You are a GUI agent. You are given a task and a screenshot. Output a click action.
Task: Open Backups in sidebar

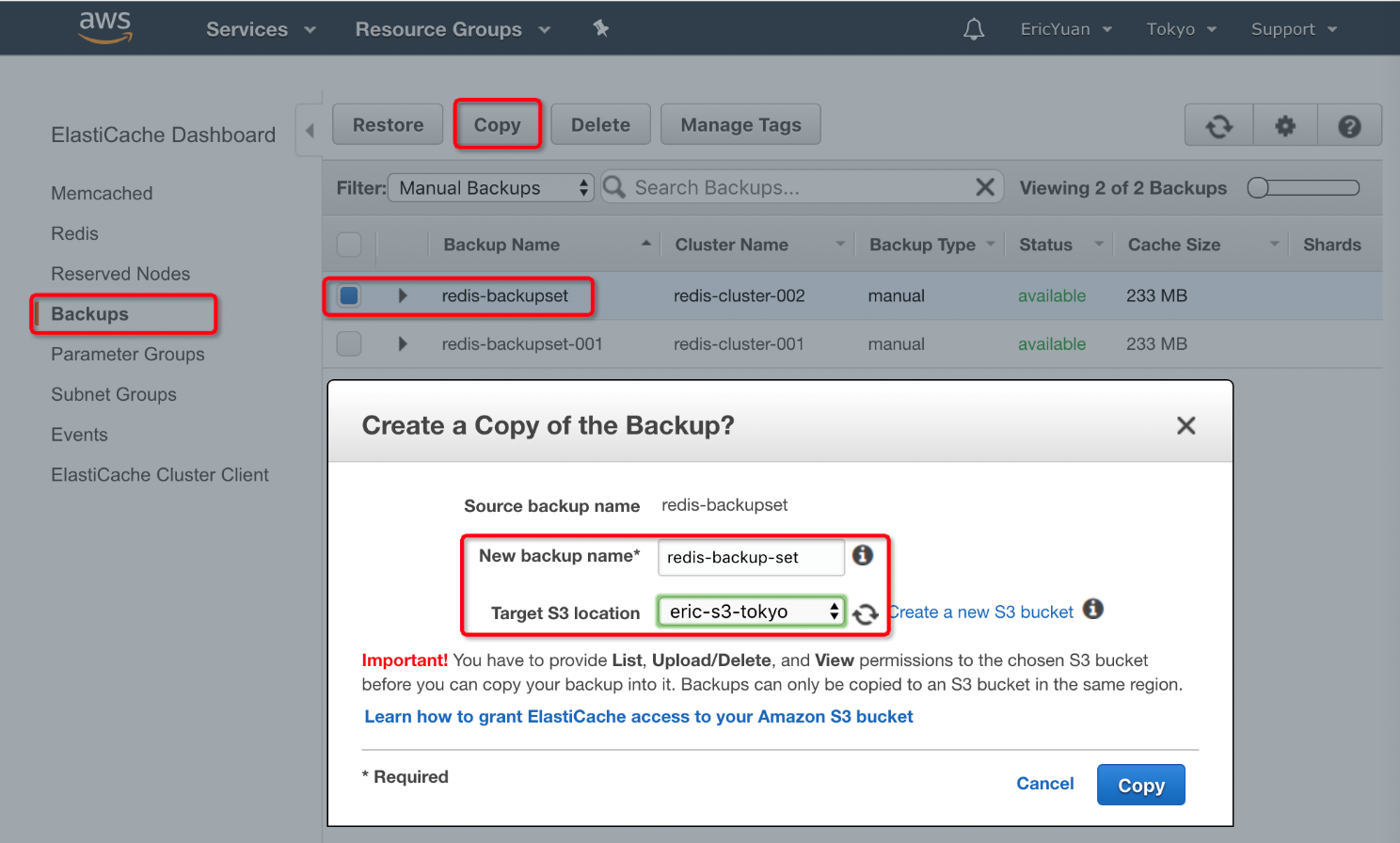89,314
